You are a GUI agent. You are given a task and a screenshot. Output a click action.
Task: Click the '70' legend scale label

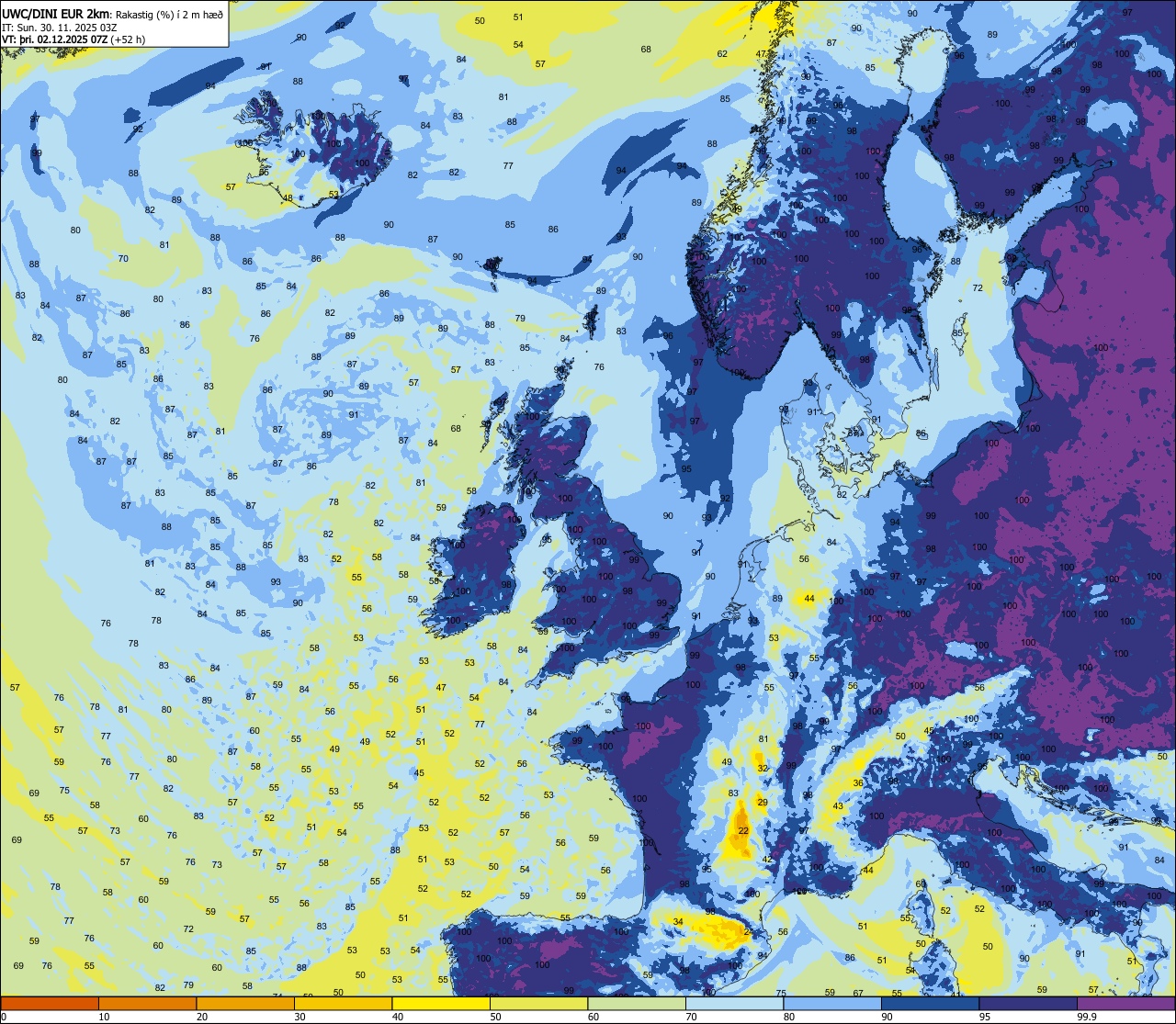tap(691, 1017)
